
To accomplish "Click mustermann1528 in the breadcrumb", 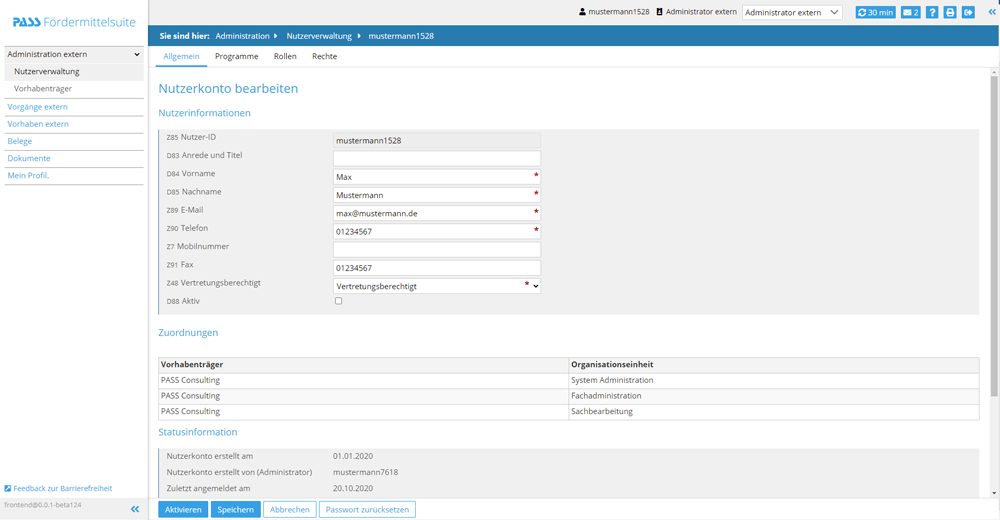I will (x=401, y=36).
